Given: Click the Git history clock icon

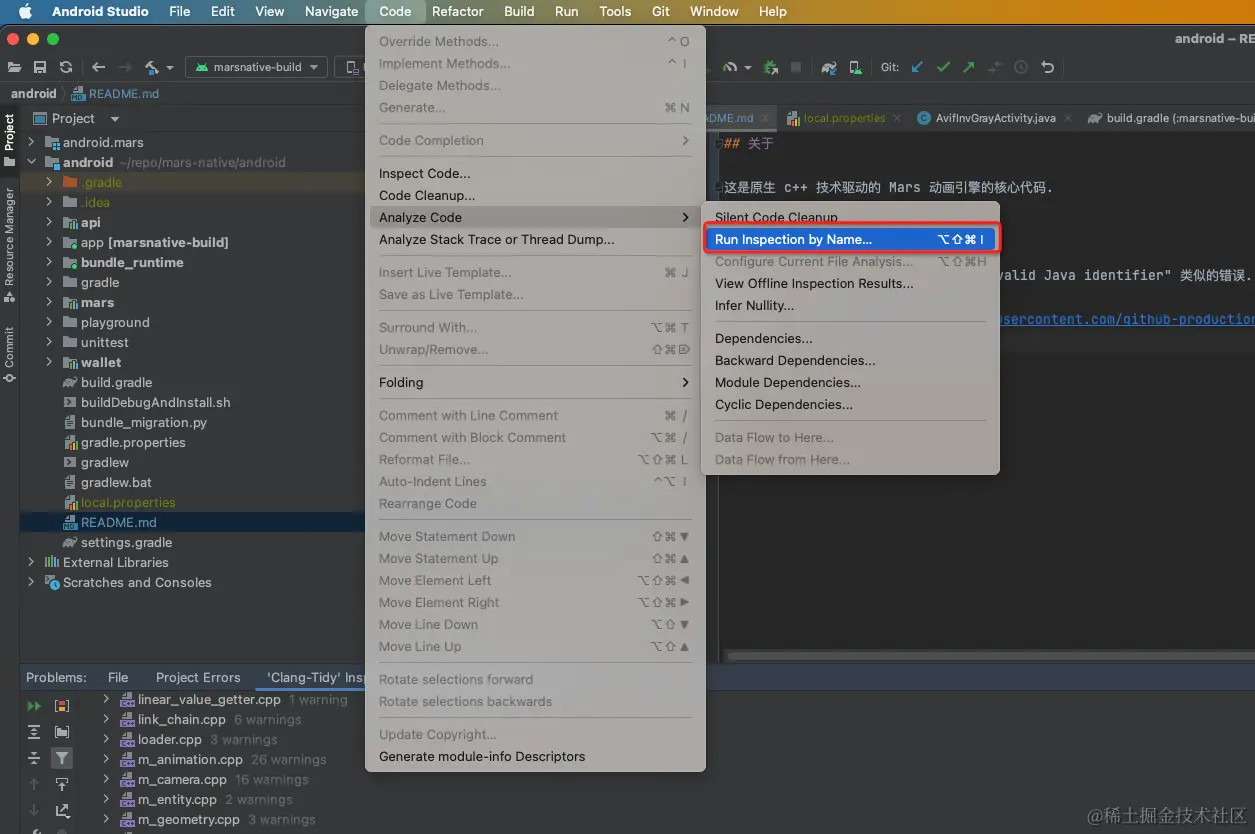Looking at the screenshot, I should point(1021,67).
